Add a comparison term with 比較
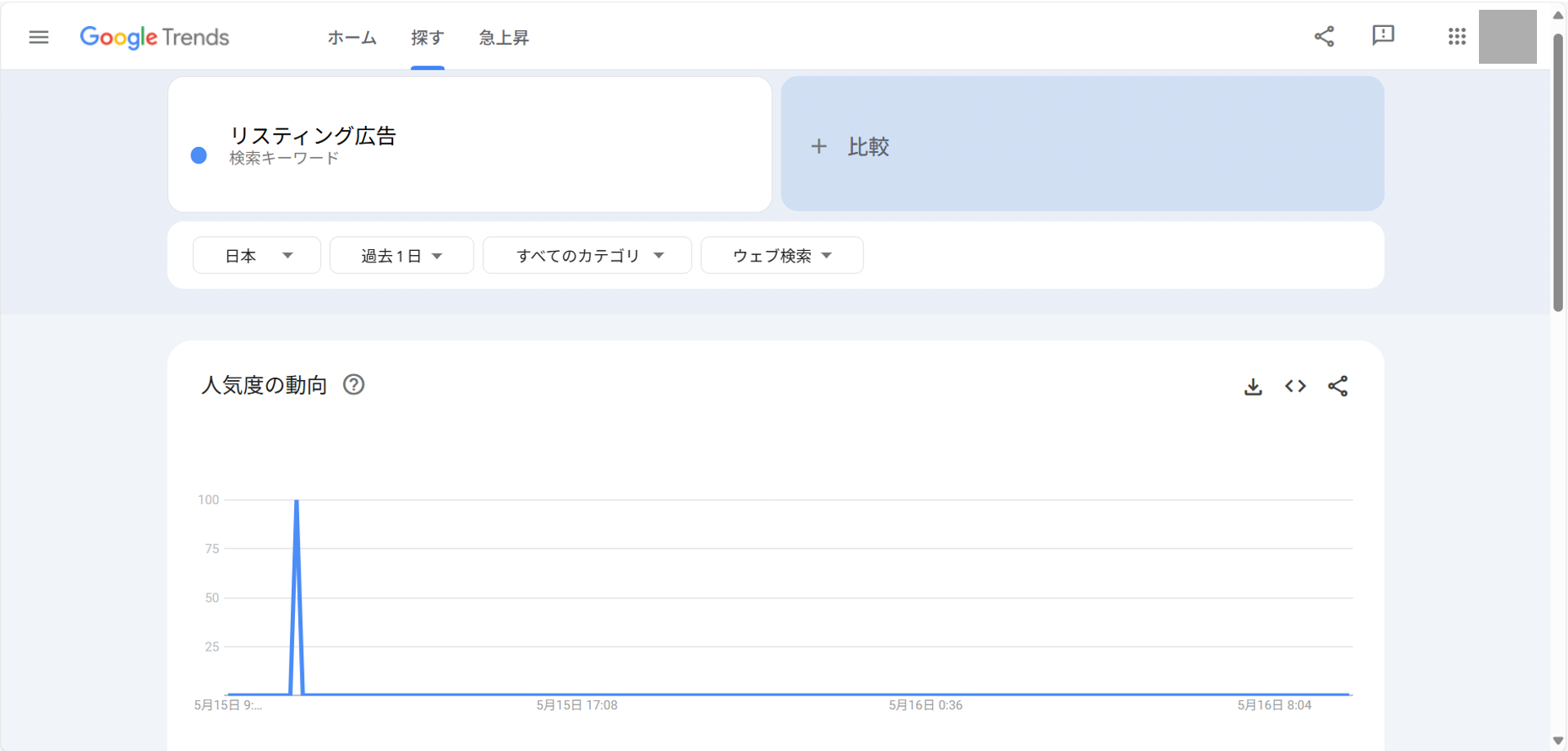Screen dimensions: 1568x751 point(1082,144)
